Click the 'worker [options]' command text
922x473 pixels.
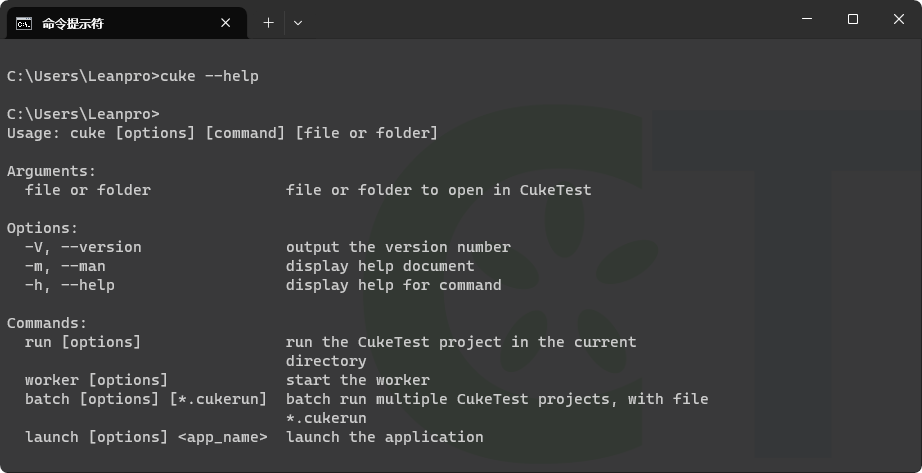pos(96,380)
